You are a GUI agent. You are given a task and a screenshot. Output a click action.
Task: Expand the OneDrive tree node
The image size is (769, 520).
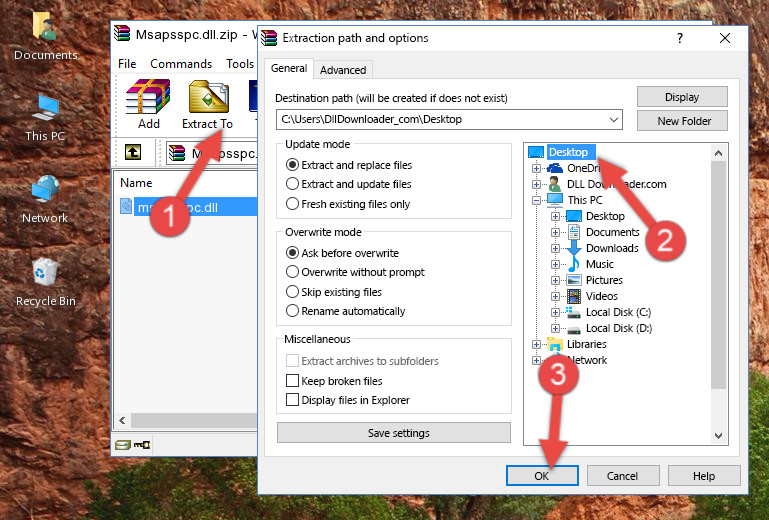(536, 168)
